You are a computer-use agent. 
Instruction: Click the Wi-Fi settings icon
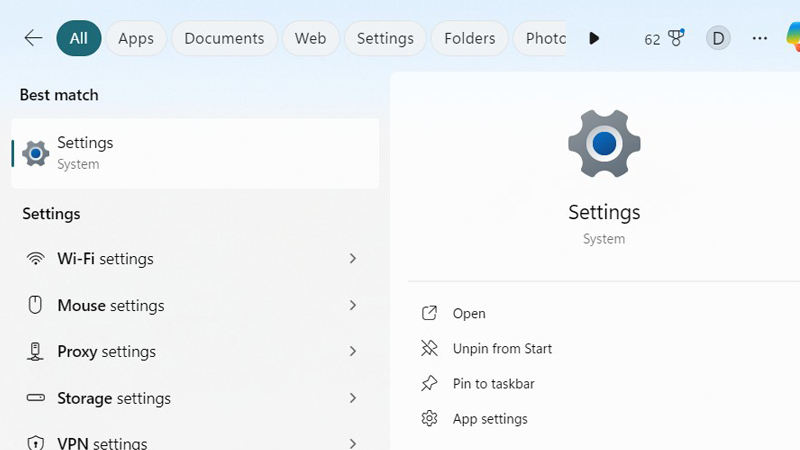[36, 259]
